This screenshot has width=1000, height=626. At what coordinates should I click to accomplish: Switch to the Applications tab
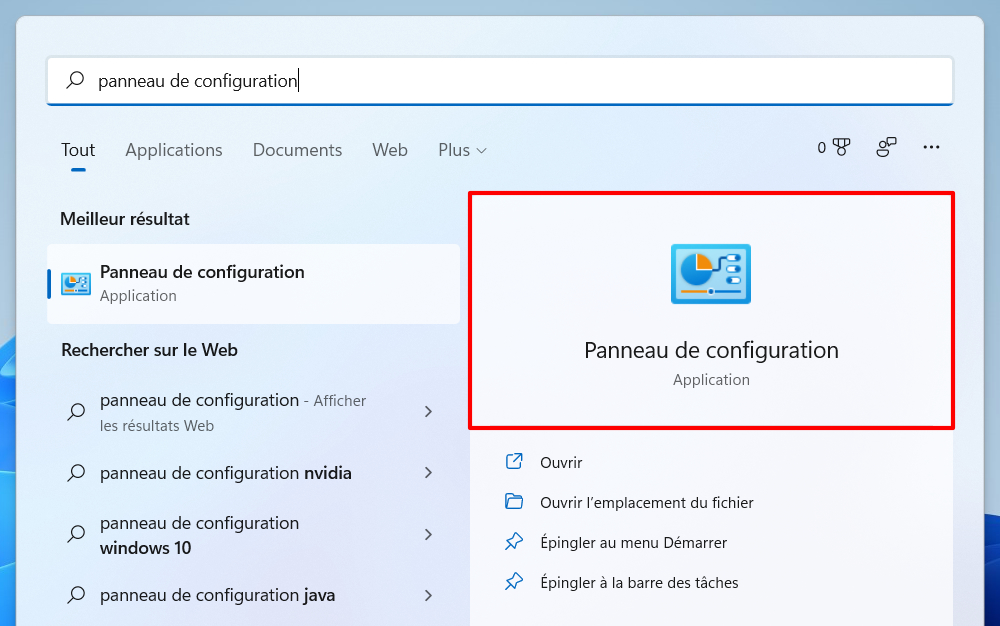tap(173, 150)
